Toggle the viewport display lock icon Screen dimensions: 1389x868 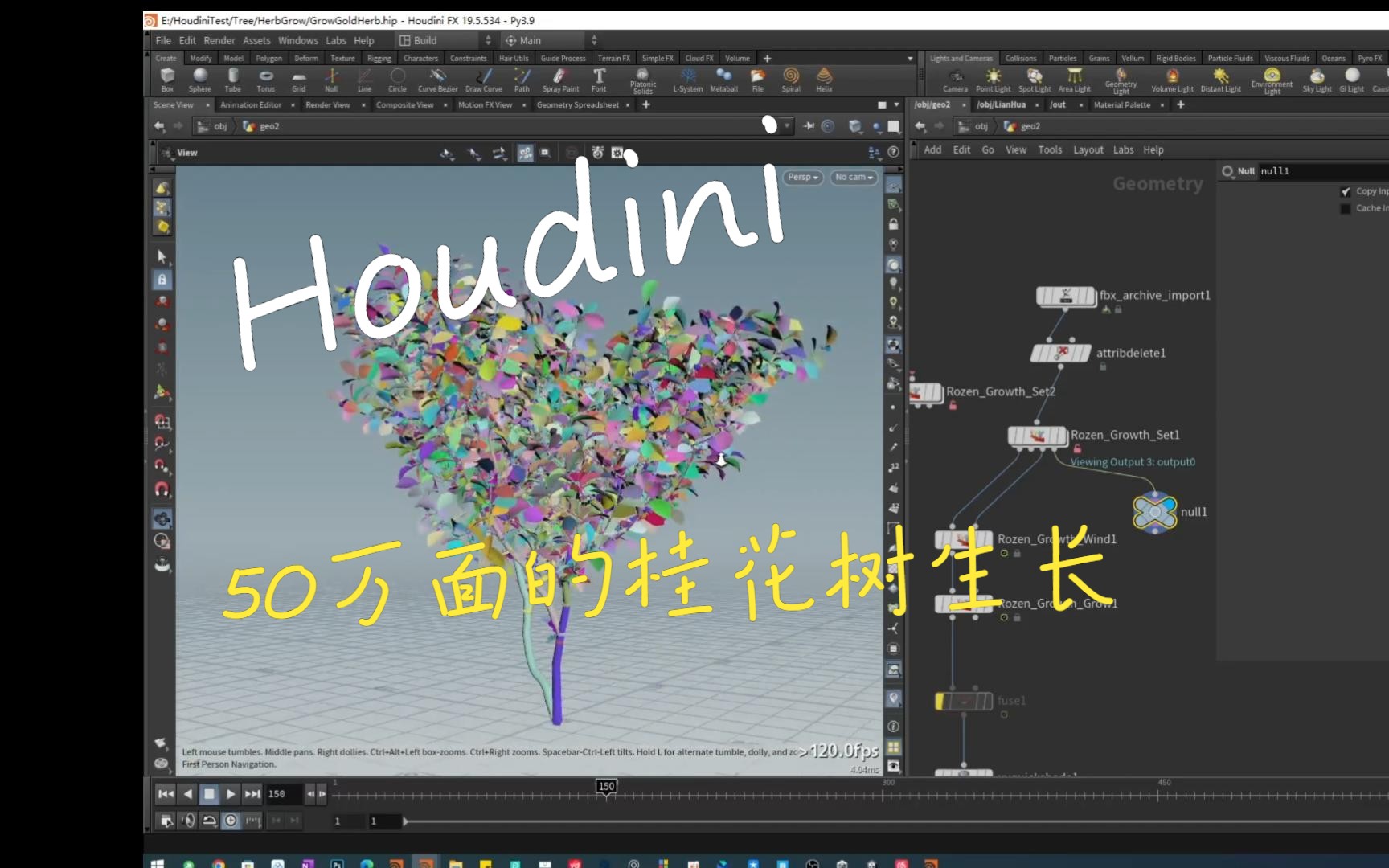click(893, 224)
